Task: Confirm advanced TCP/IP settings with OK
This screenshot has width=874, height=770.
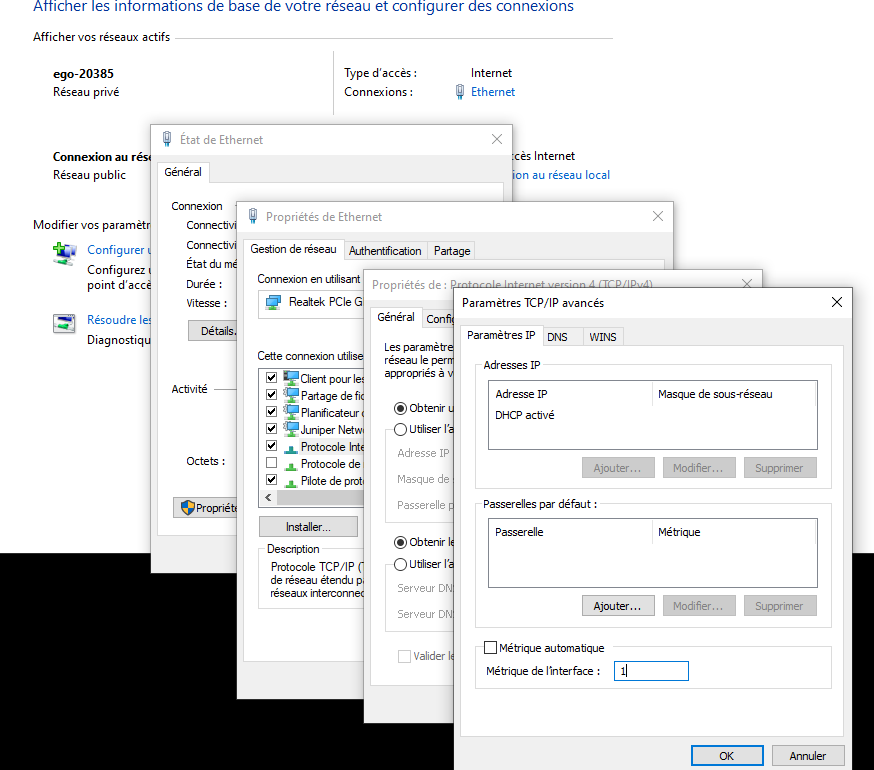Action: pos(727,755)
